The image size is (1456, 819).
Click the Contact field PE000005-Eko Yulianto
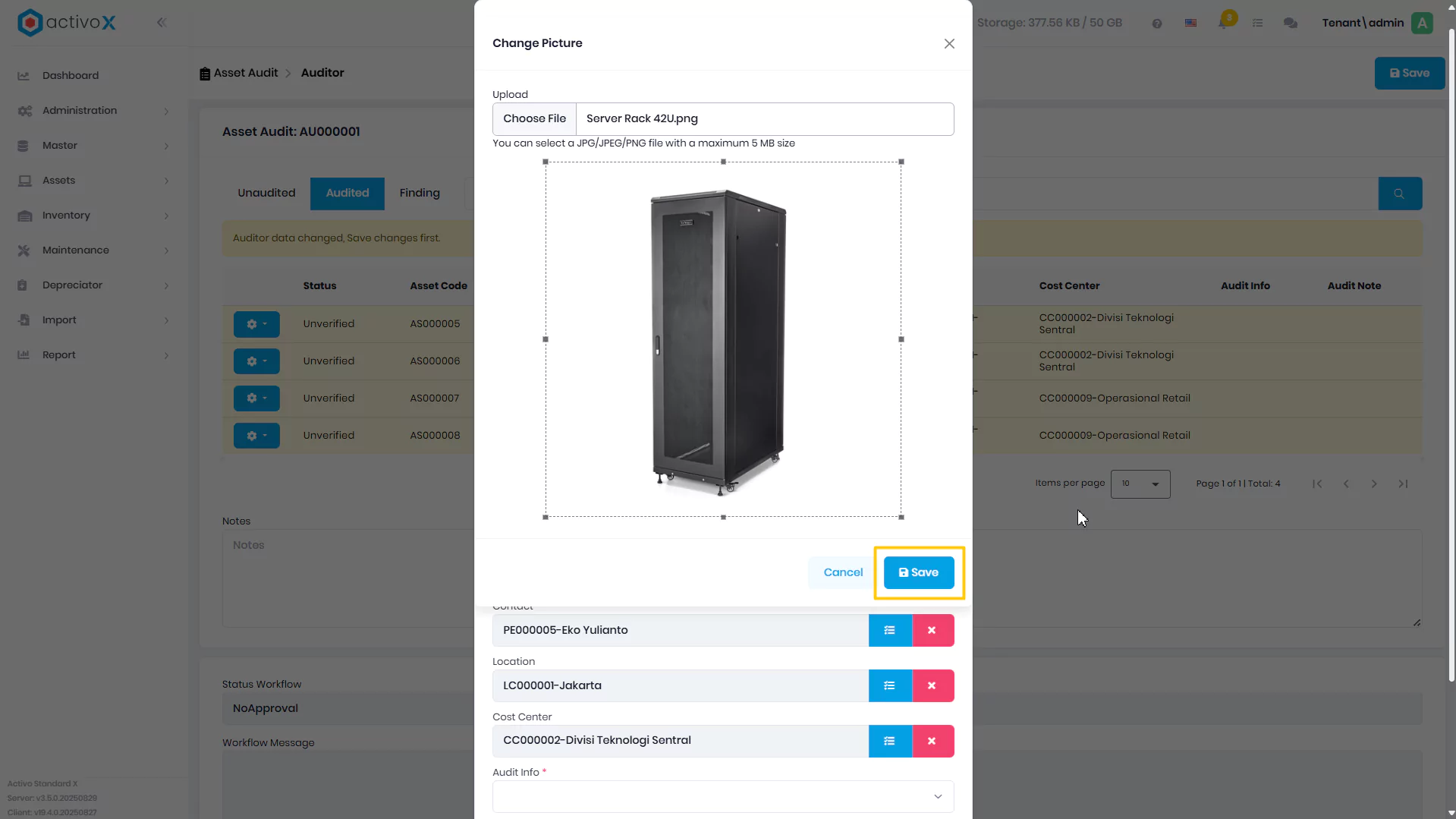pyautogui.click(x=681, y=631)
